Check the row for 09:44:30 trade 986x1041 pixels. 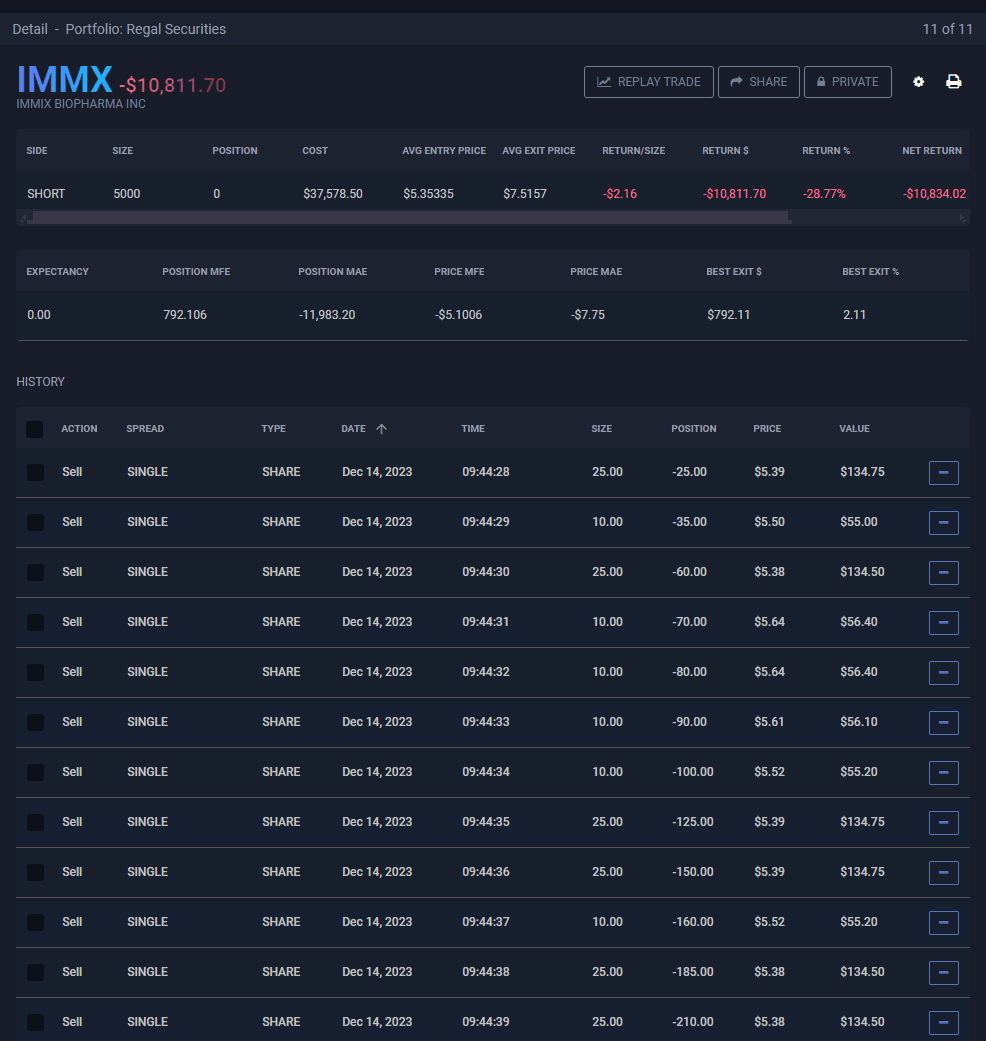(x=35, y=572)
